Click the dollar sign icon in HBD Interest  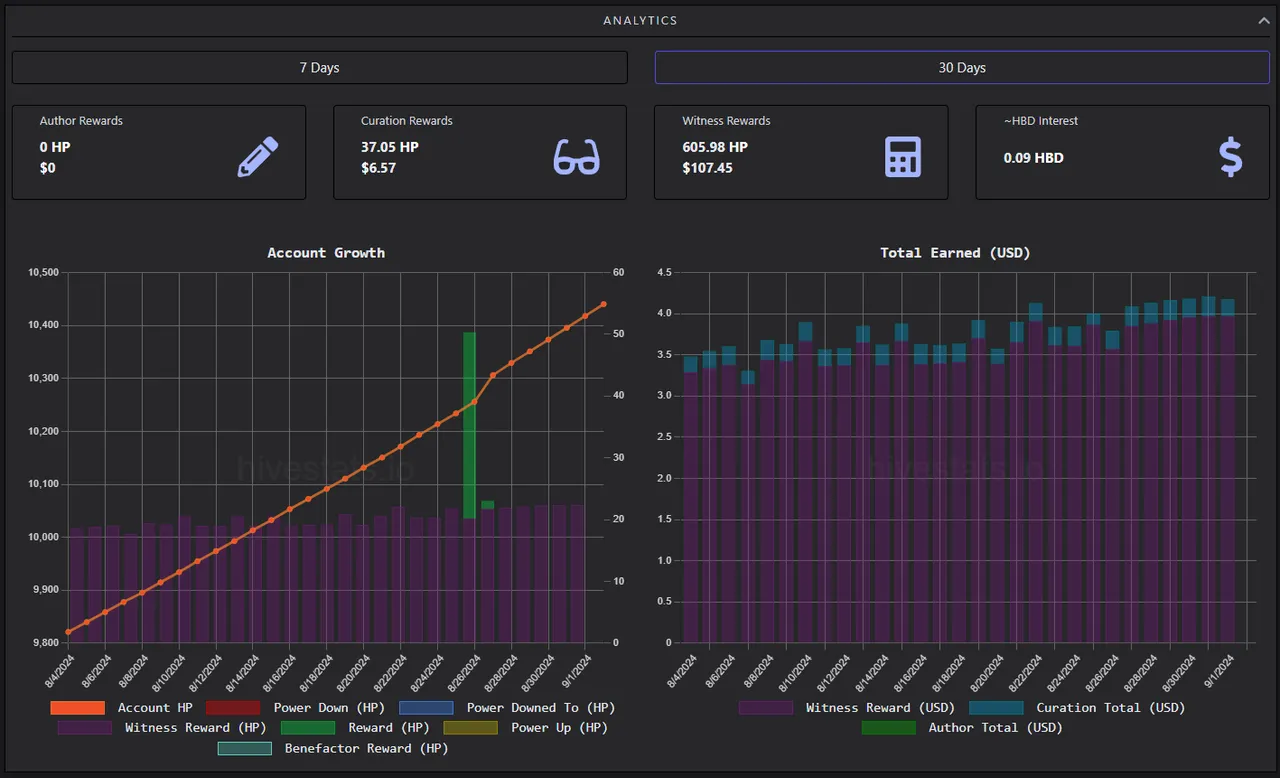(x=1231, y=157)
